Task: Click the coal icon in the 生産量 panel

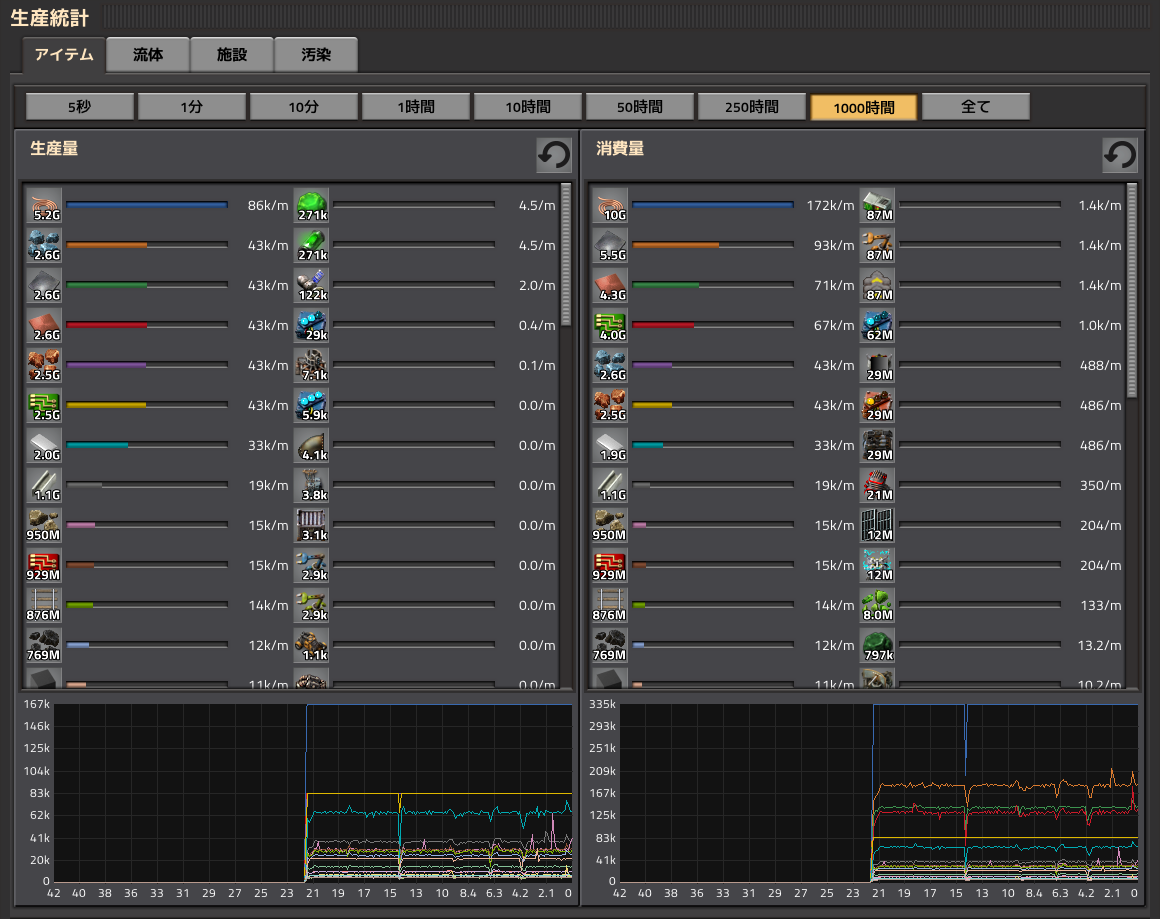Action: tap(44, 644)
